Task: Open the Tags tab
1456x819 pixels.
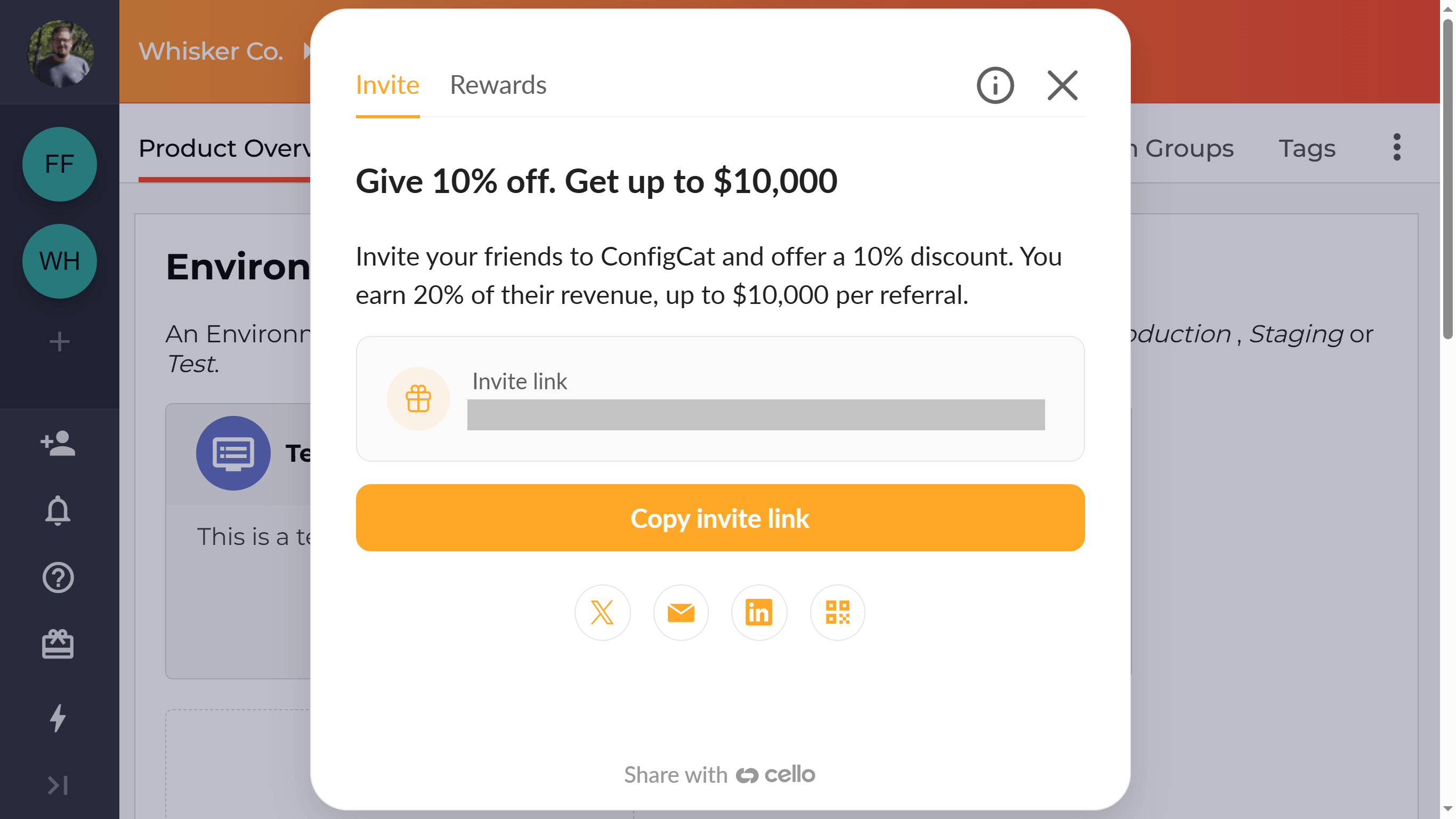Action: click(x=1307, y=148)
